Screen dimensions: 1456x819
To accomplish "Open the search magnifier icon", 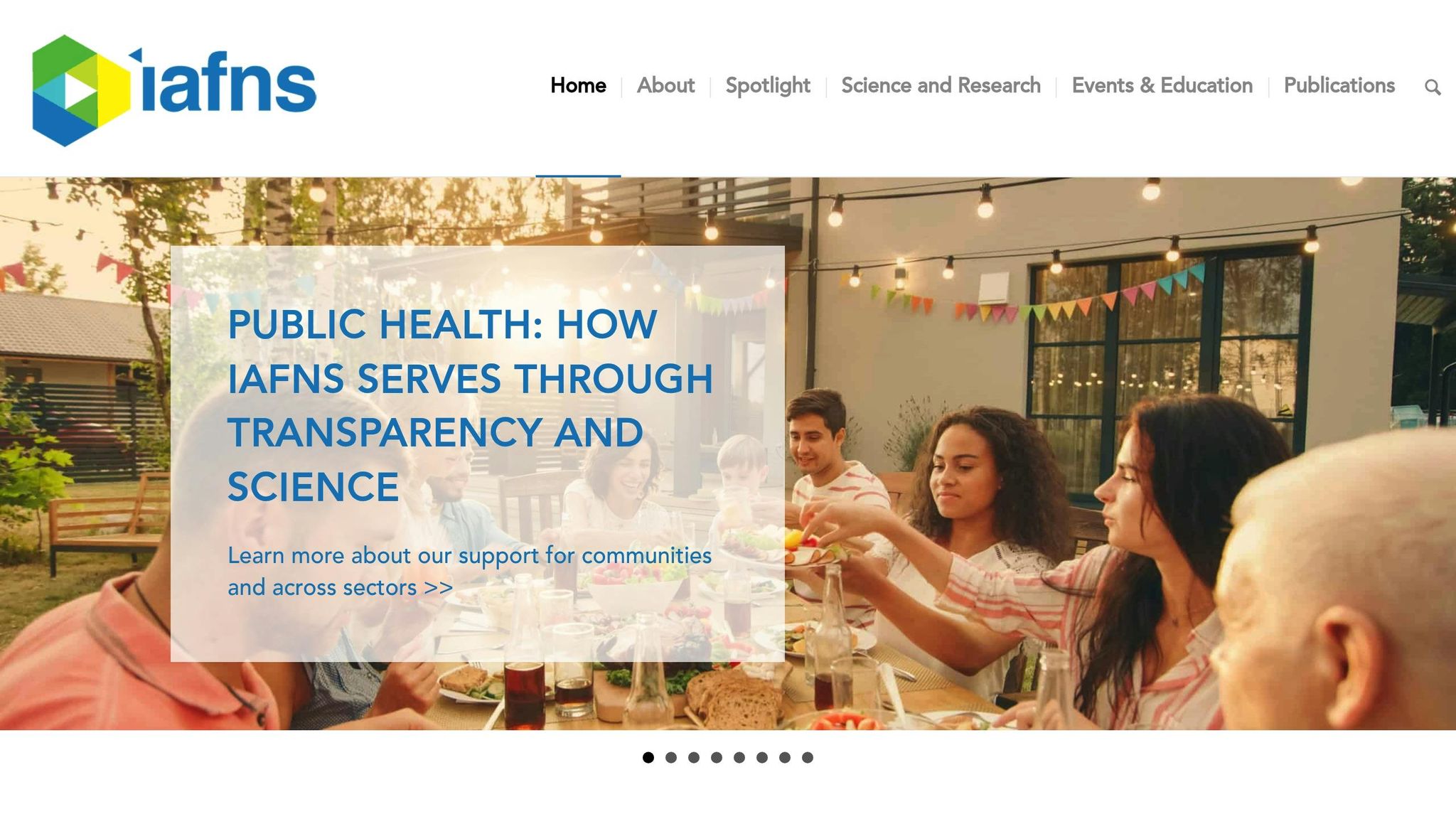I will point(1433,87).
